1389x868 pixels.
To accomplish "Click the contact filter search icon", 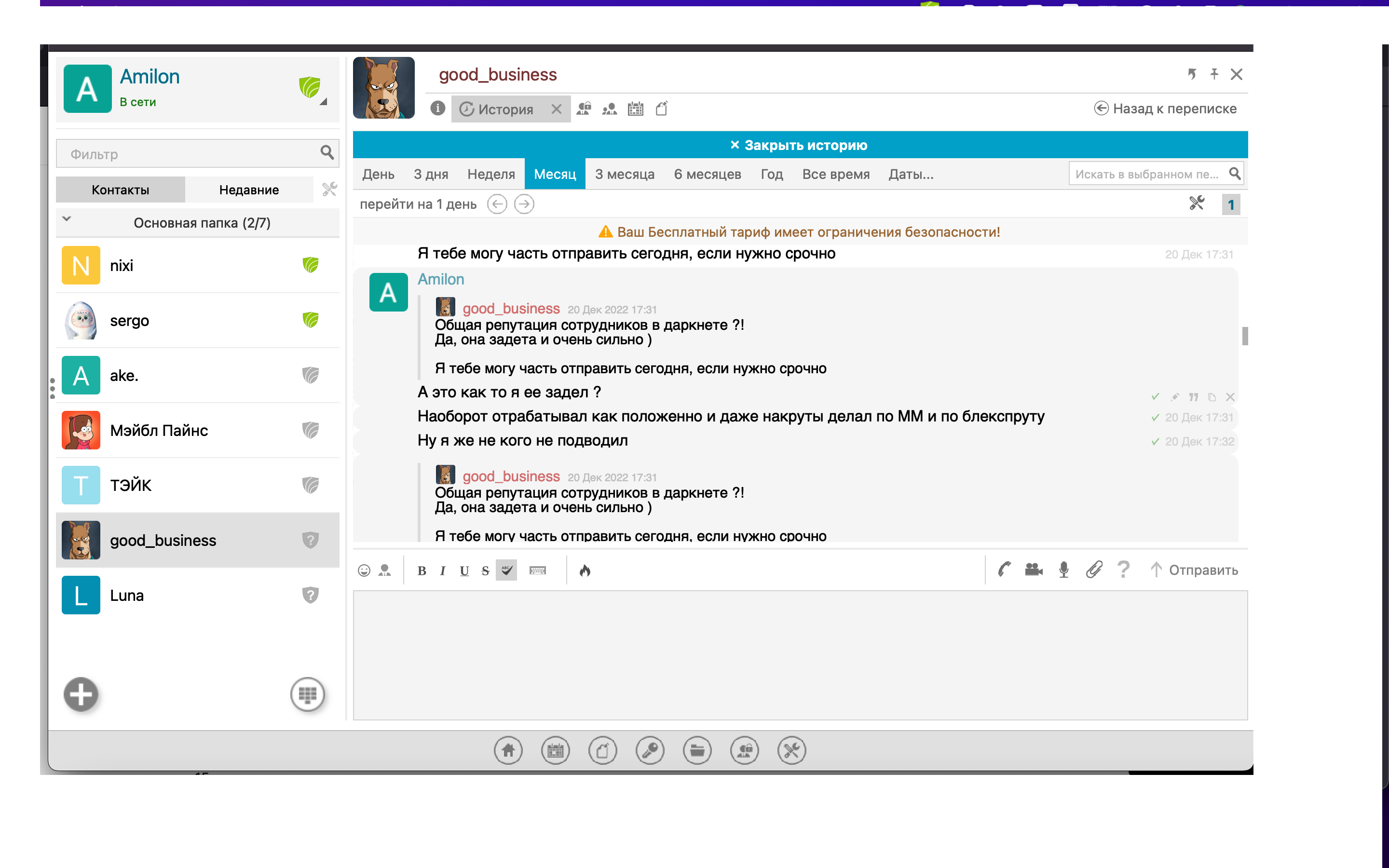I will click(x=327, y=152).
